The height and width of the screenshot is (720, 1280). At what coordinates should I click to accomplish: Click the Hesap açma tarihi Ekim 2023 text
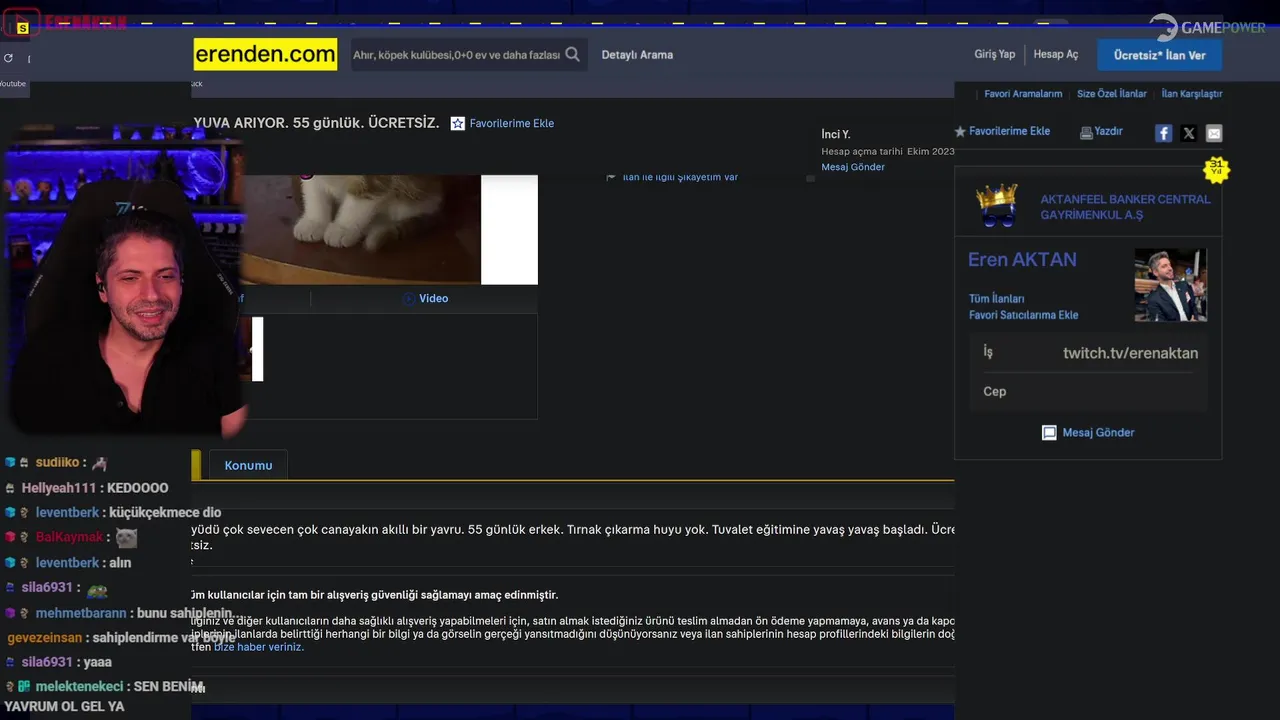(x=888, y=152)
